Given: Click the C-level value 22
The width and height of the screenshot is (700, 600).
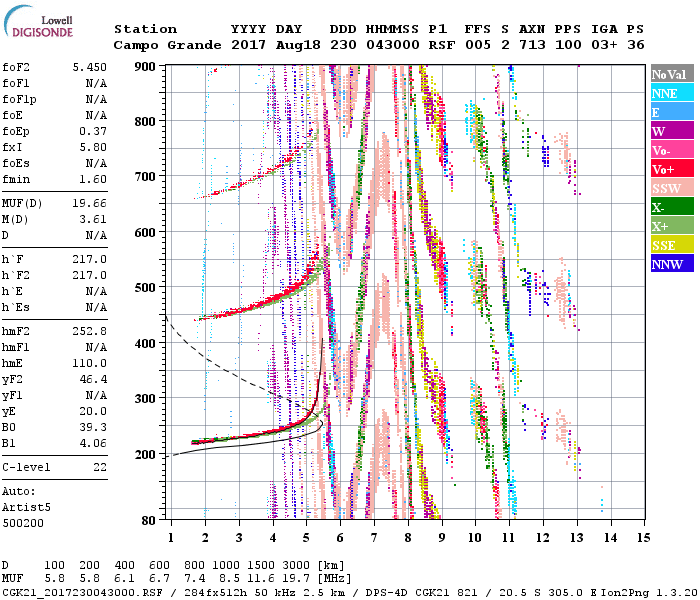Looking at the screenshot, I should (100, 467).
